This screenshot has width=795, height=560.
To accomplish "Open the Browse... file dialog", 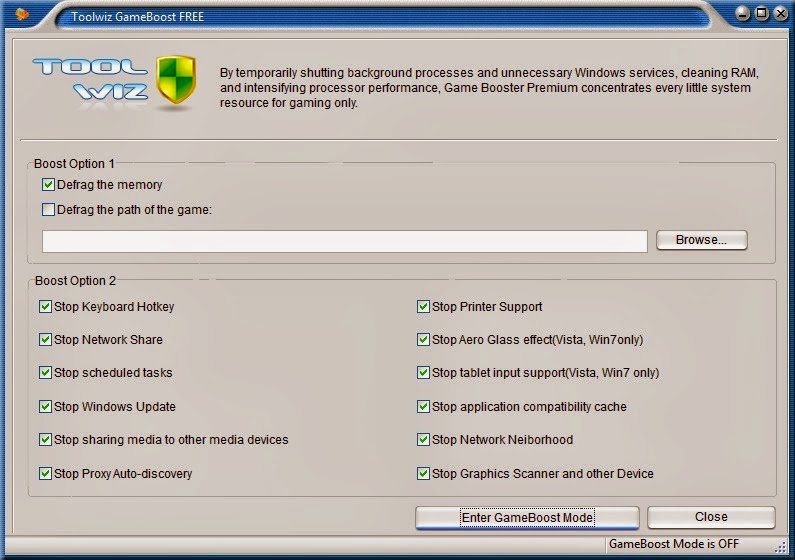I will tap(702, 240).
